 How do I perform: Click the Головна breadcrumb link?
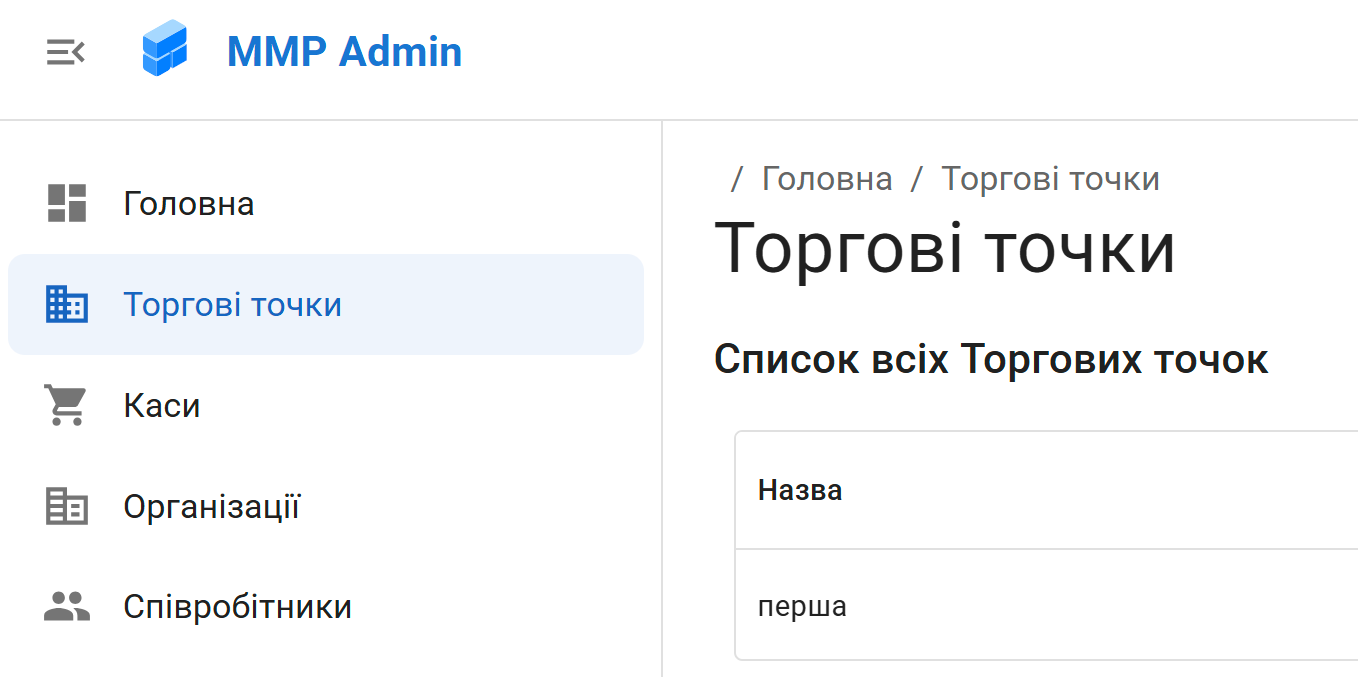(826, 179)
